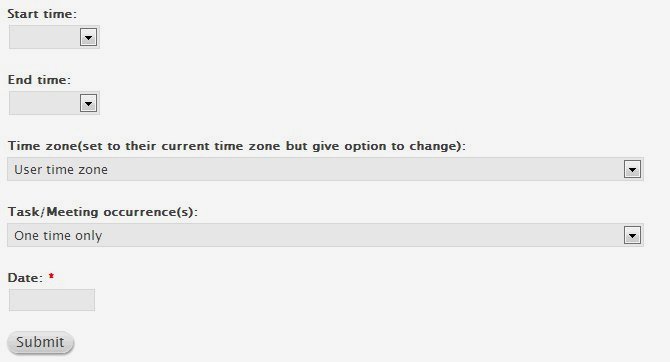Click the End time dropdown arrow
Image resolution: width=670 pixels, height=362 pixels.
pyautogui.click(x=88, y=103)
